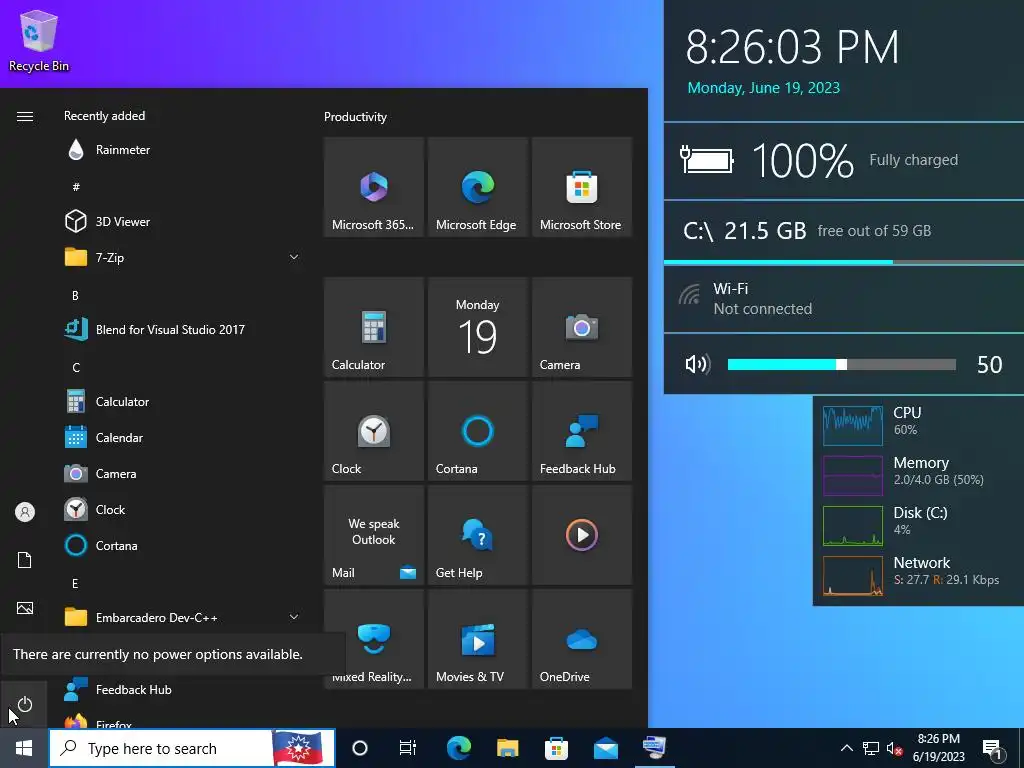Image resolution: width=1024 pixels, height=768 pixels.
Task: Open File Explorer from the taskbar
Action: [507, 748]
